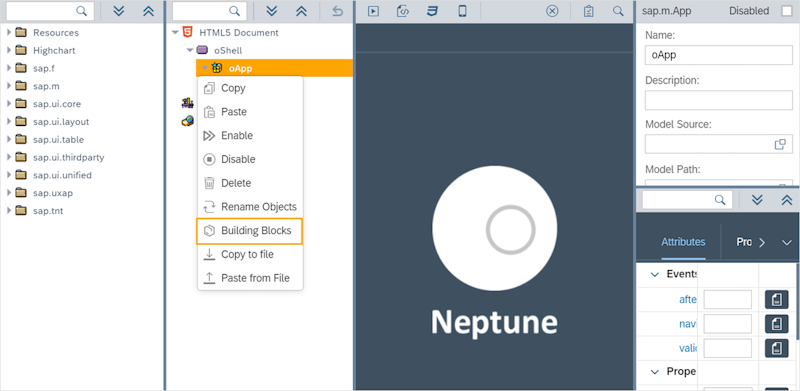Switch to the truncated 'Pro' tab

[744, 242]
